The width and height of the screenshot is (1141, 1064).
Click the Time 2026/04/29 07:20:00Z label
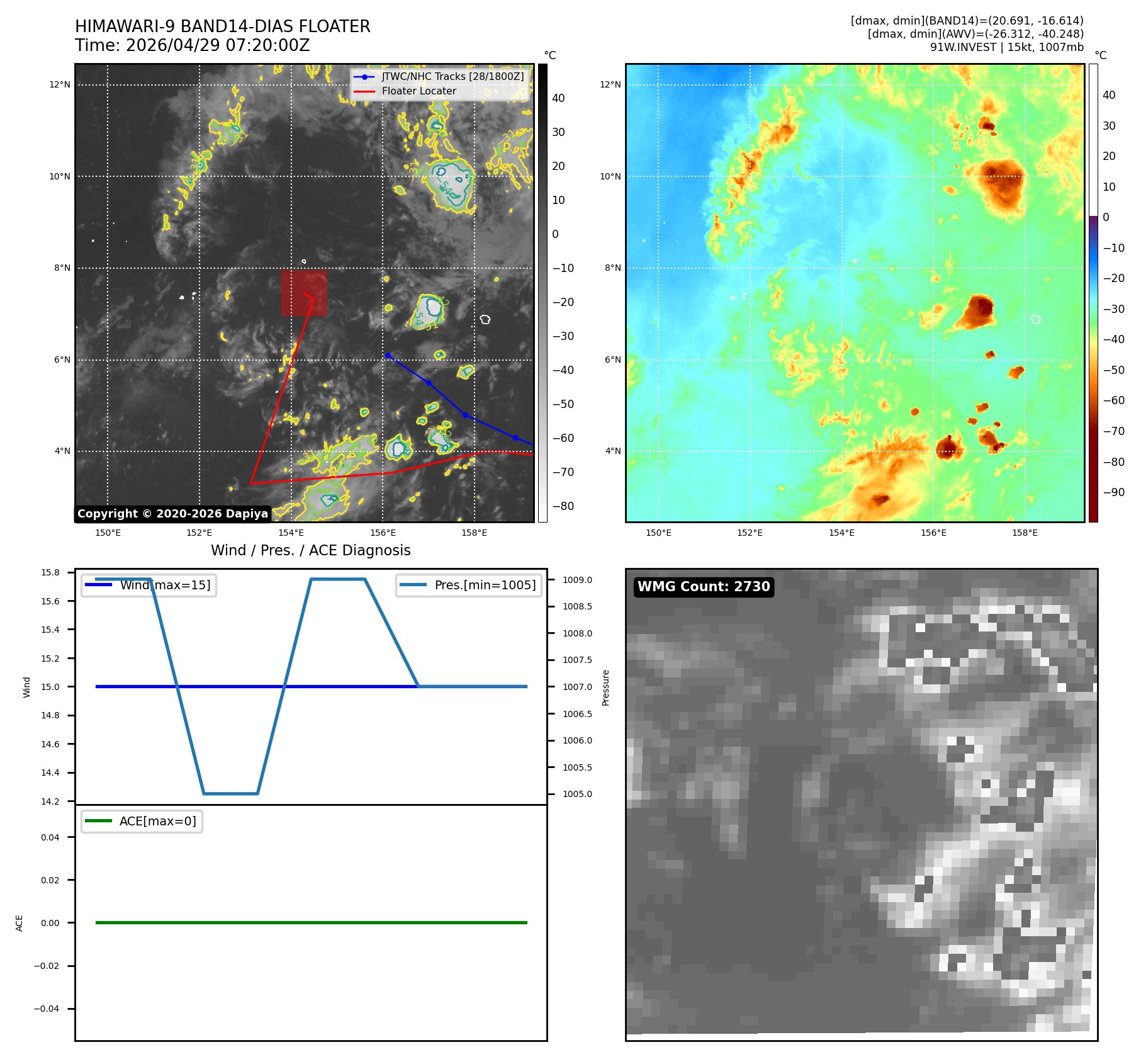coord(193,45)
